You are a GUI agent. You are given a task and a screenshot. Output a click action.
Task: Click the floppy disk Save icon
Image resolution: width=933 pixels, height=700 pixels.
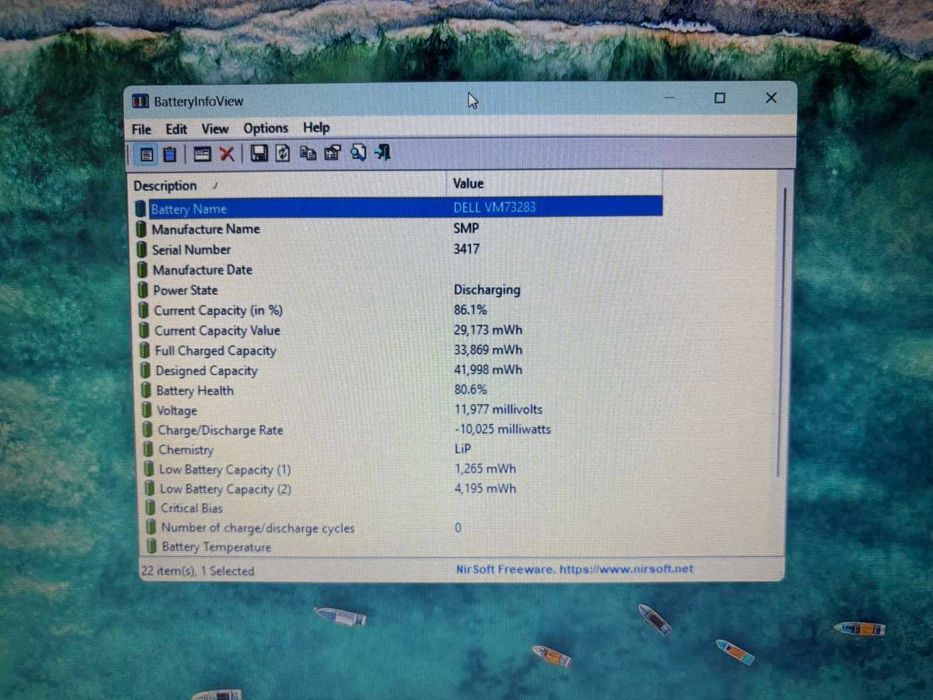[x=259, y=154]
